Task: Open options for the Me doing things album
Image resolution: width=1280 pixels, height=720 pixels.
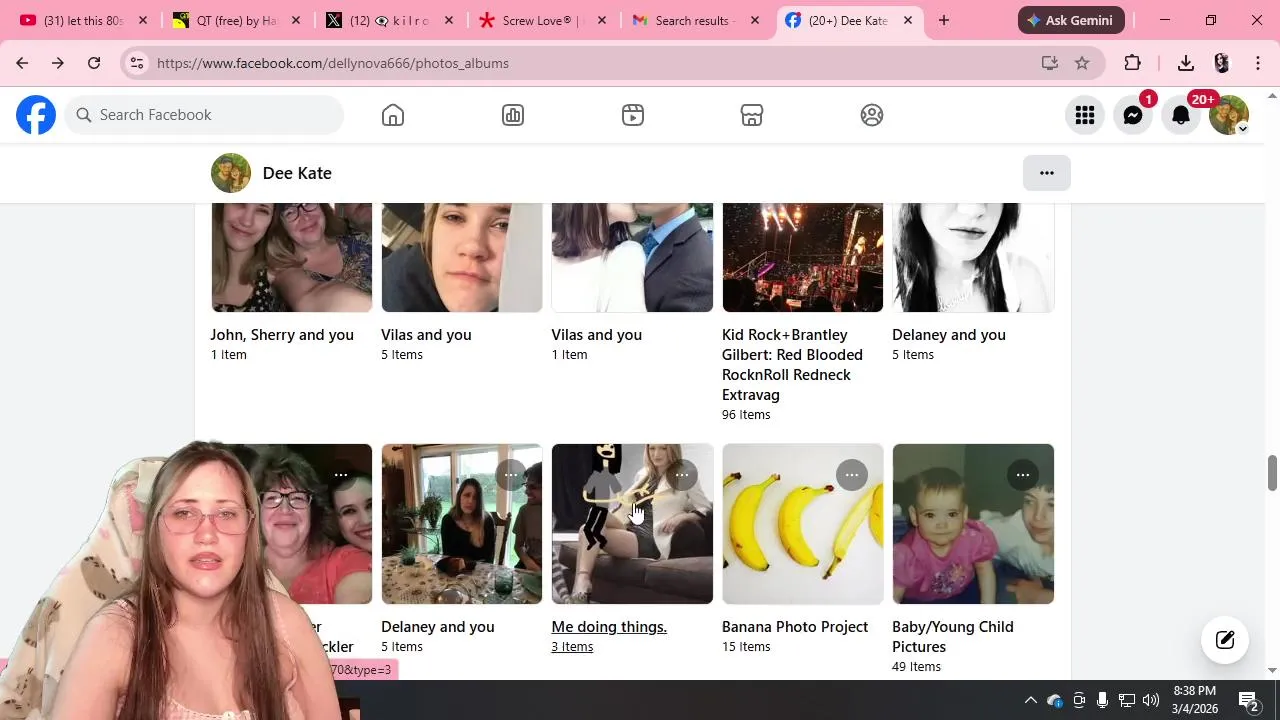Action: pyautogui.click(x=682, y=475)
